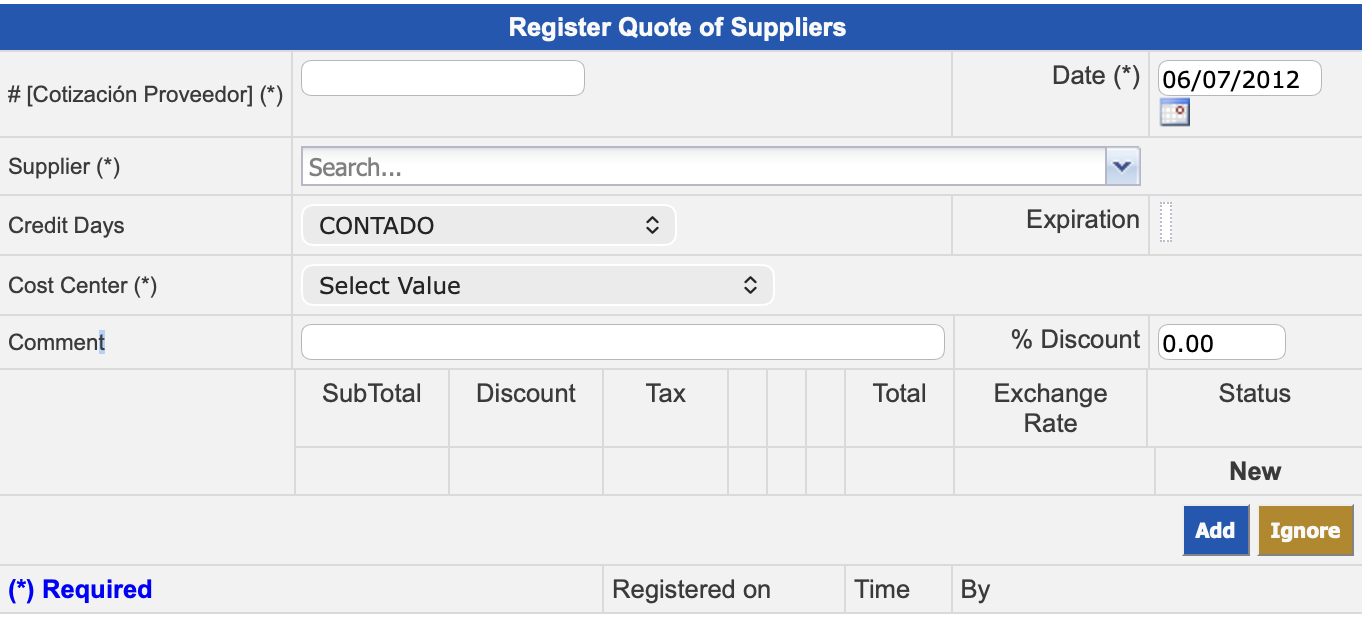Open the calendar date picker icon

pos(1174,113)
